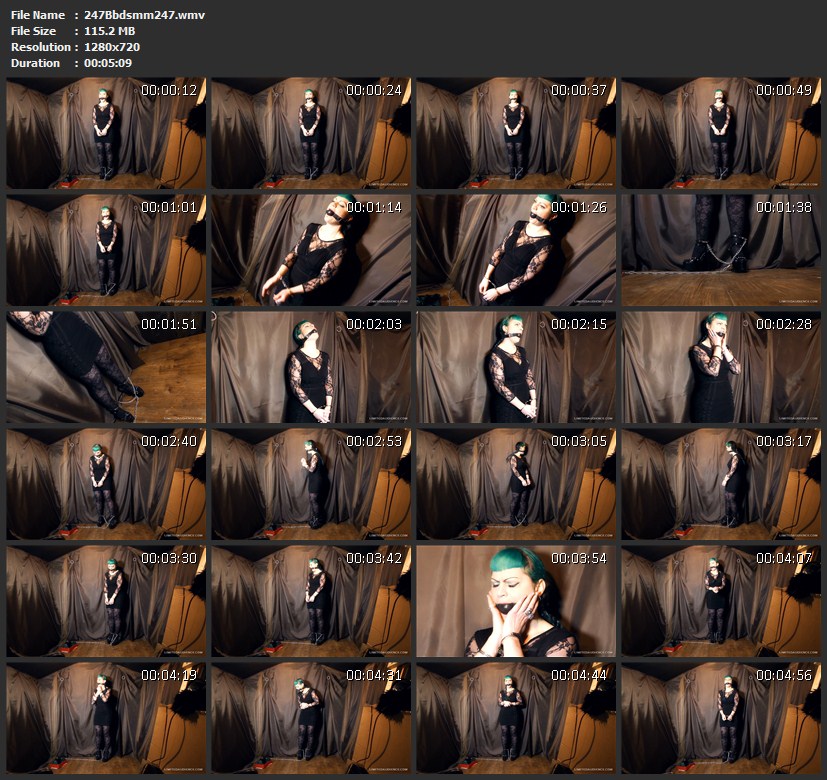
Task: Click the File Name label
Action: click(37, 15)
